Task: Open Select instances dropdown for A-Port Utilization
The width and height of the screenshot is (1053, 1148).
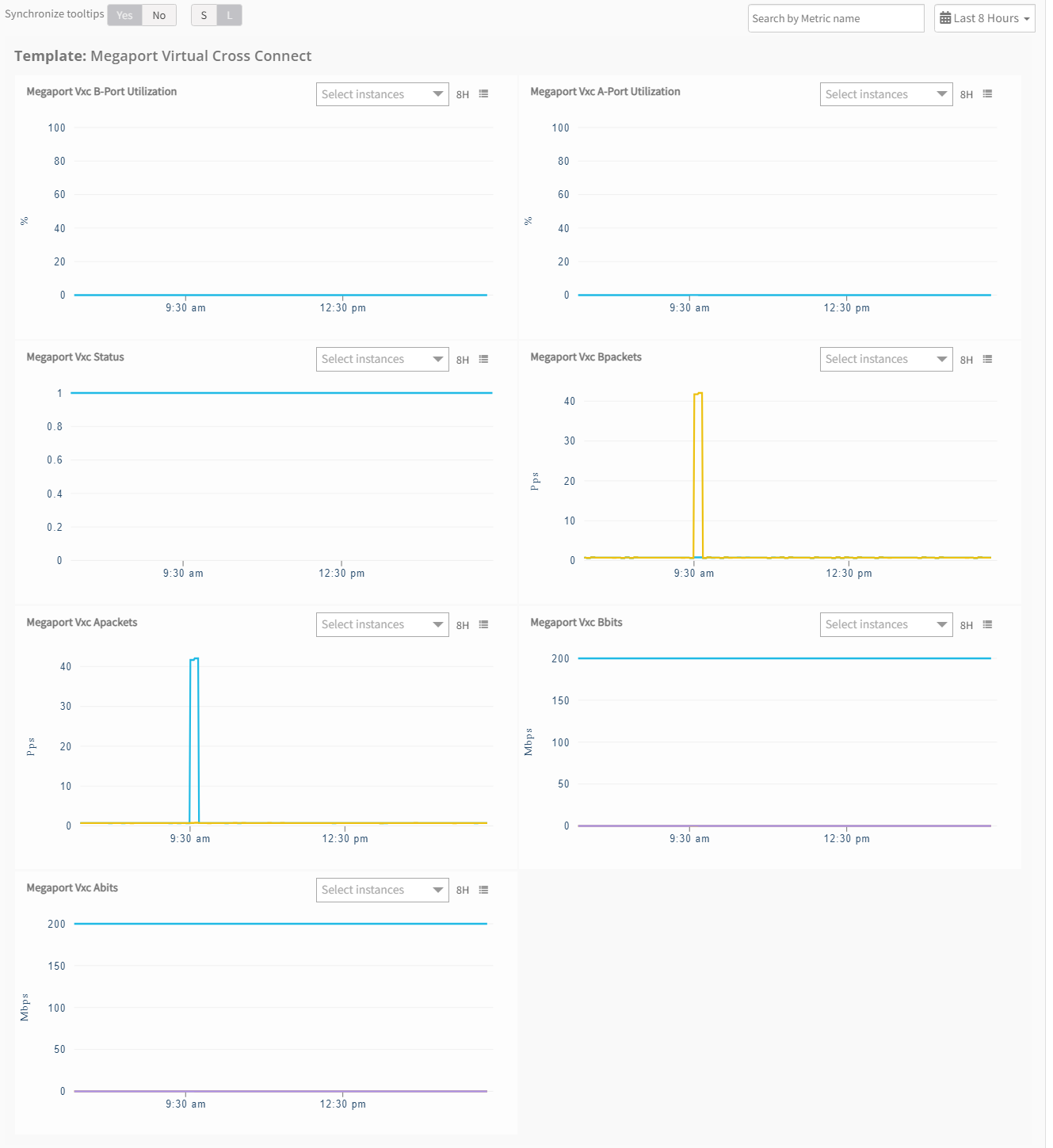Action: click(886, 94)
